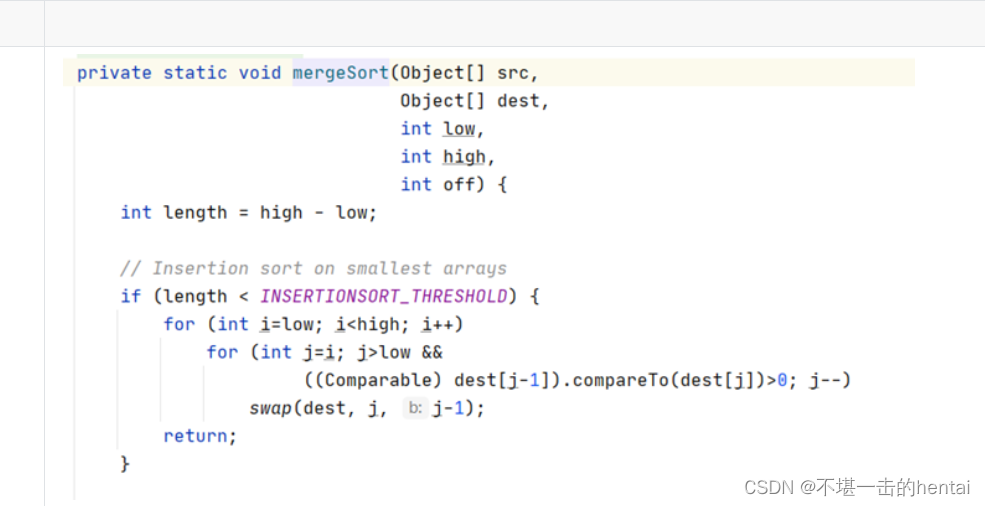Click the '(Comparable)' cast
This screenshot has height=506, width=985.
coord(378,380)
